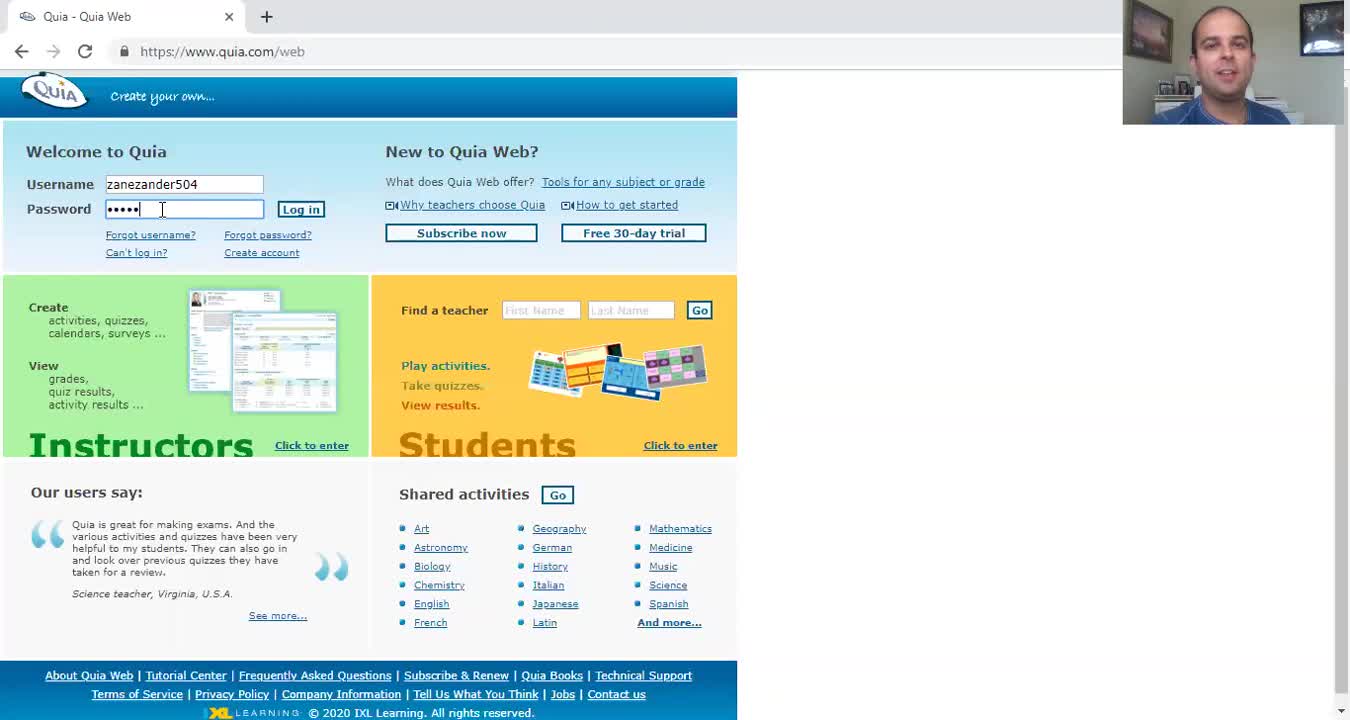Open Privacy Policy footer link
The height and width of the screenshot is (720, 1350).
(232, 695)
